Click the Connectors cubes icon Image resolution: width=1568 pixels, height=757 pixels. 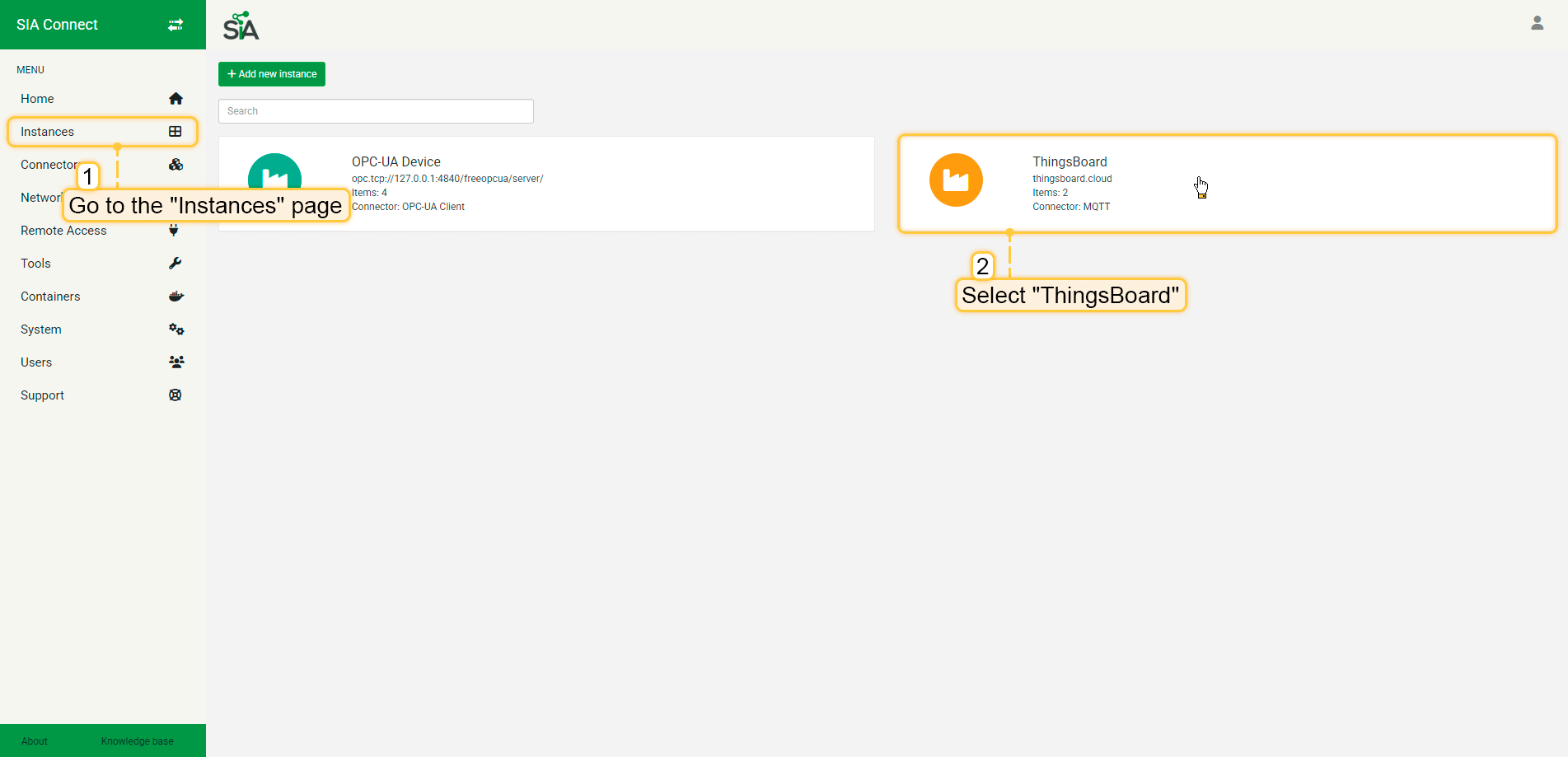click(x=176, y=165)
